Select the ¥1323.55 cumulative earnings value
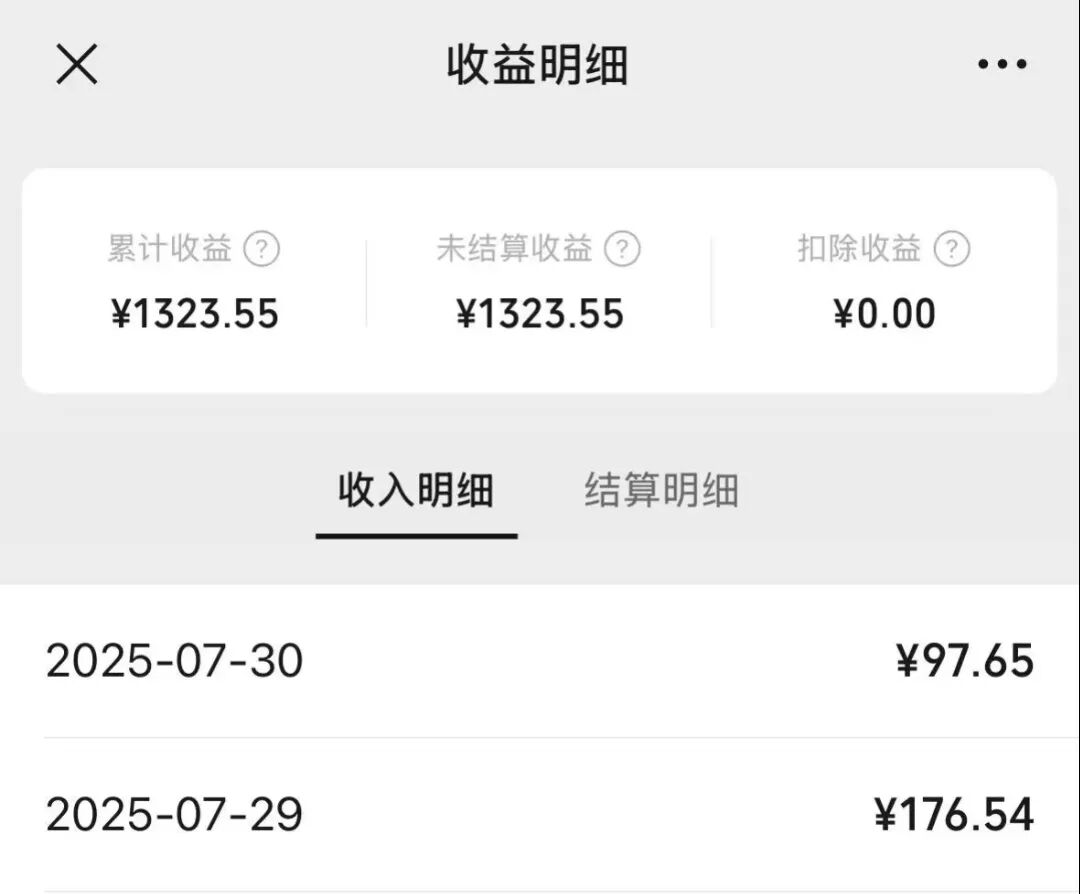The width and height of the screenshot is (1080, 894). pyautogui.click(x=197, y=313)
